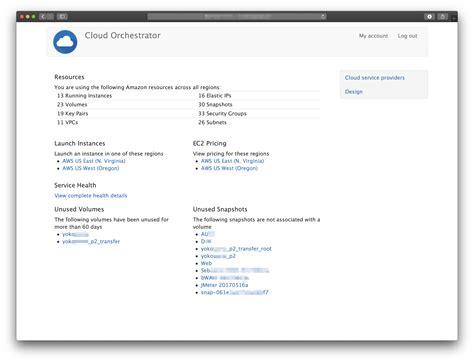Image resolution: width=474 pixels, height=362 pixels.
Task: Click the Service Health heading
Action: [75, 185]
